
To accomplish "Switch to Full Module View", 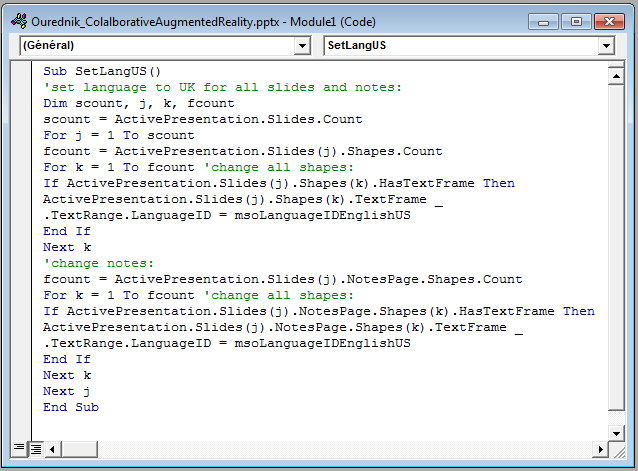I will point(36,449).
